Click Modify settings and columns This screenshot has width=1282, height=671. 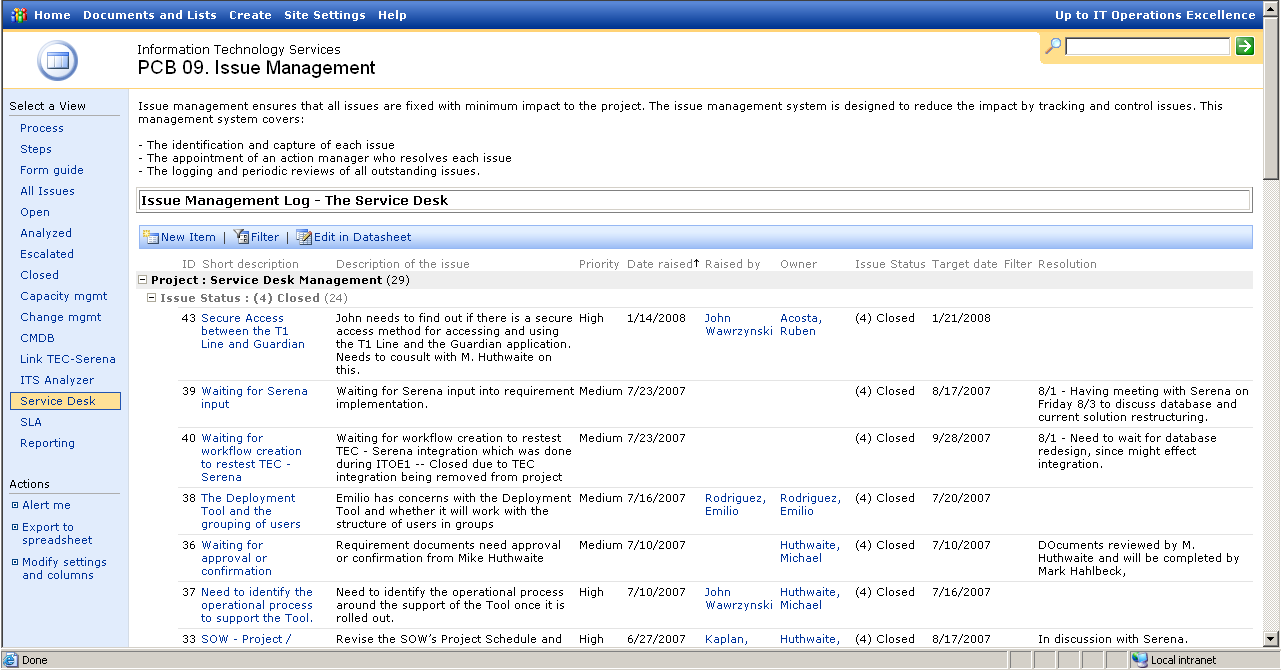pos(64,569)
